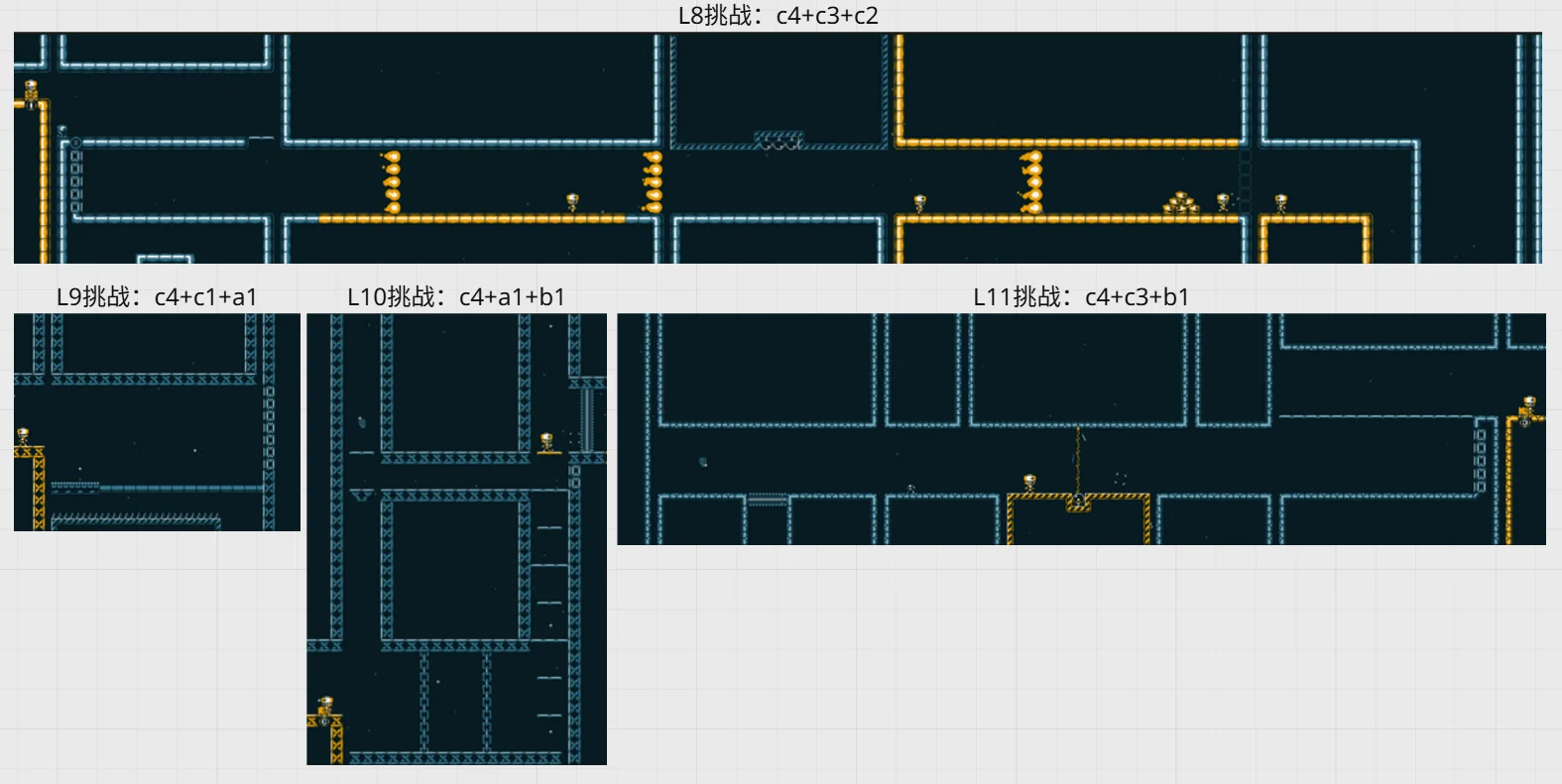
Task: Click the gold nugget pile in L8 level
Action: click(1180, 203)
